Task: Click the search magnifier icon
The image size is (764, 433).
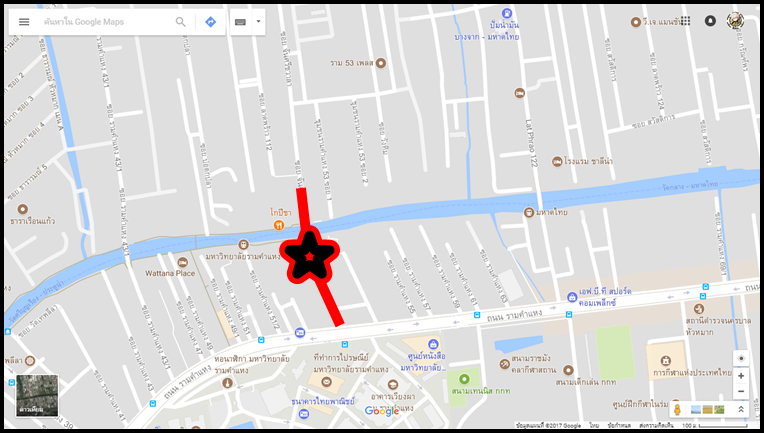Action: click(x=181, y=22)
